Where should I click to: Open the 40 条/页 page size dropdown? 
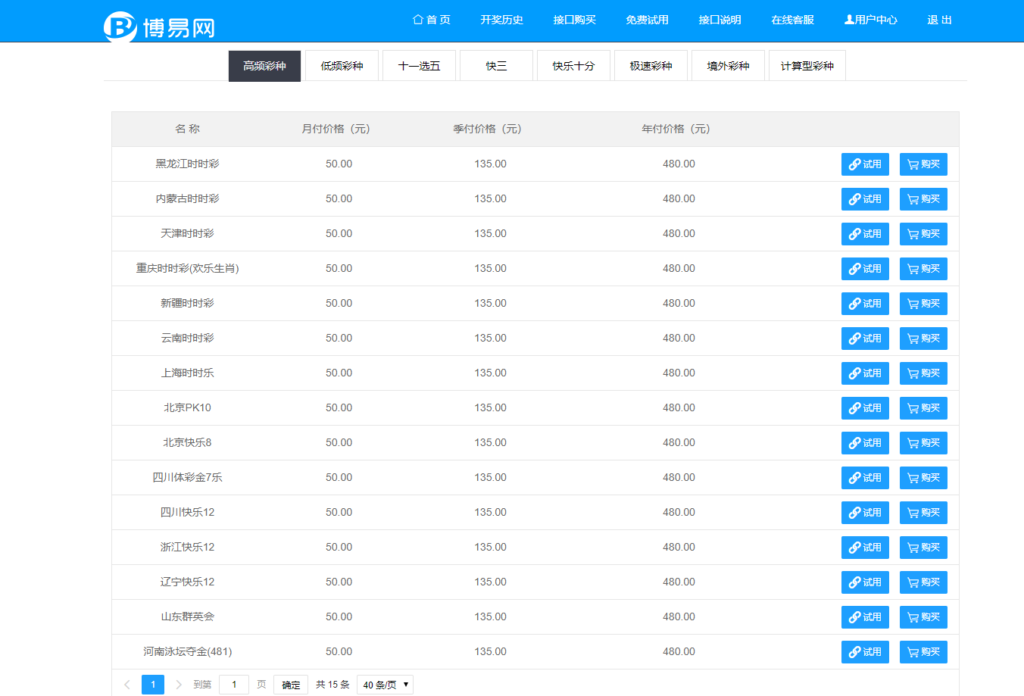coord(384,684)
